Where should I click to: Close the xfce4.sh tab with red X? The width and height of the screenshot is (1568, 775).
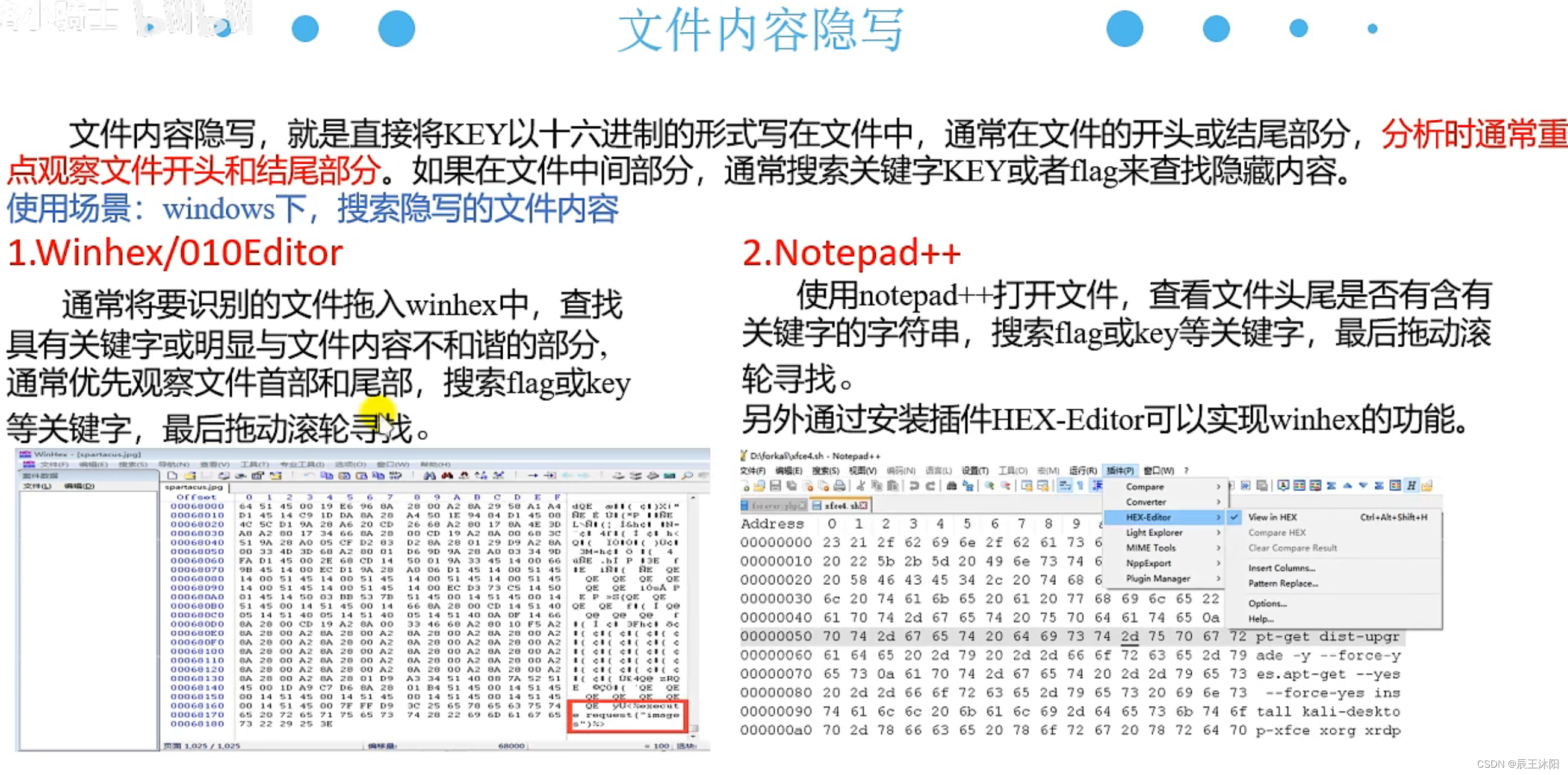pos(864,505)
